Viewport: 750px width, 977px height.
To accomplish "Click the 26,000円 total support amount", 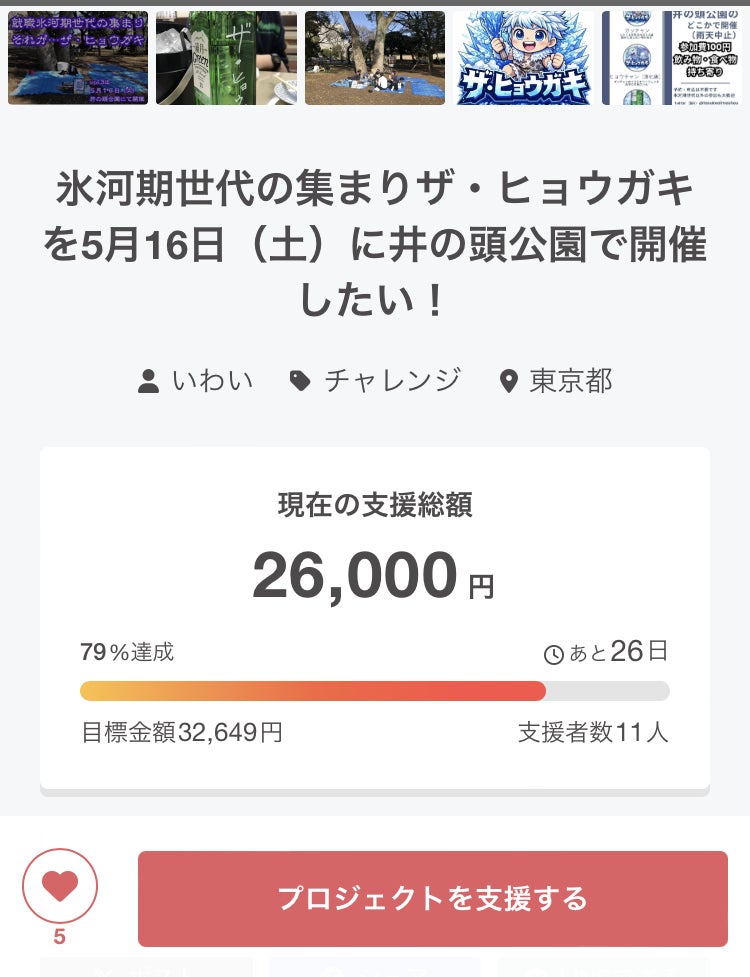I will coord(372,576).
